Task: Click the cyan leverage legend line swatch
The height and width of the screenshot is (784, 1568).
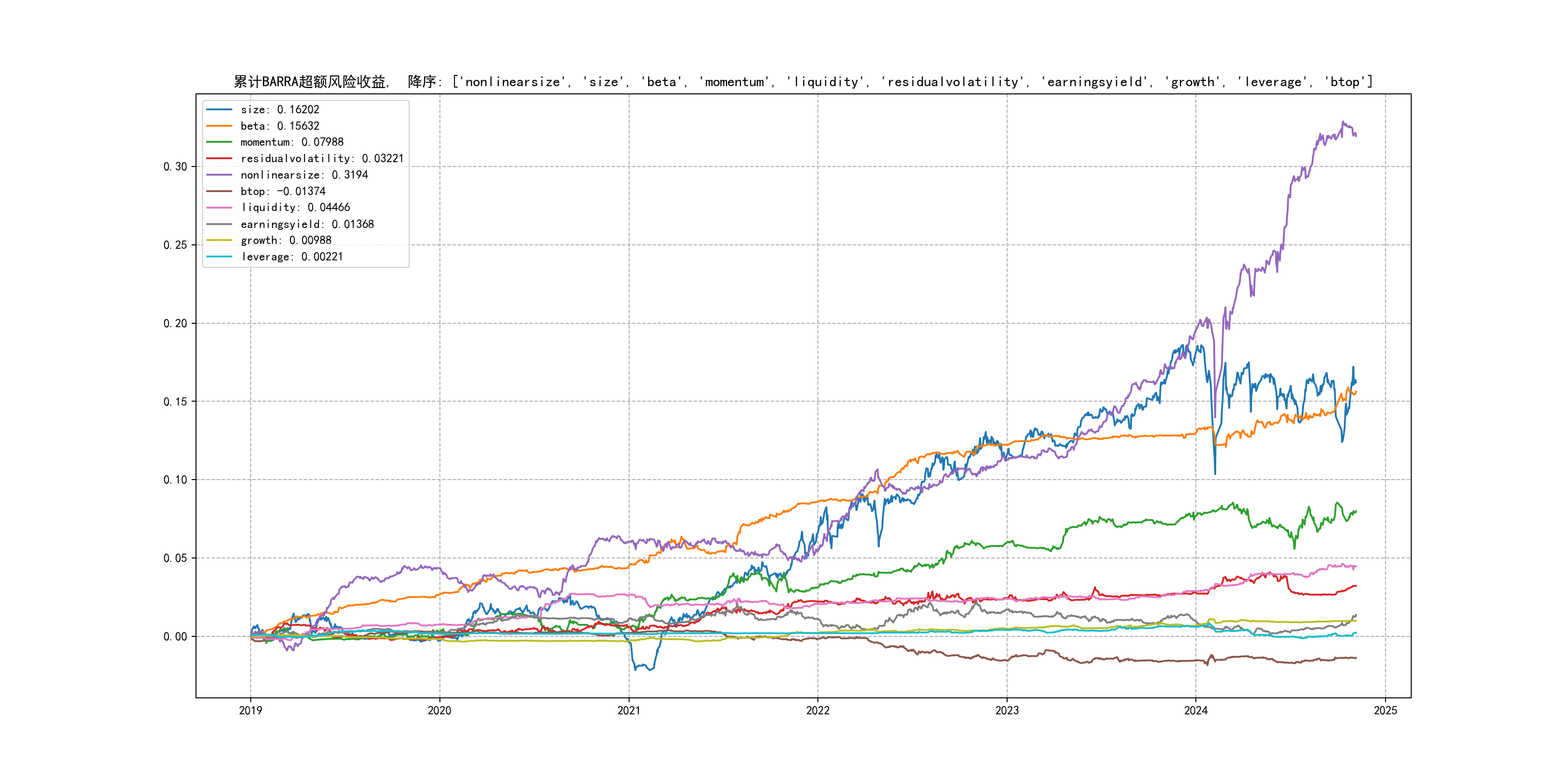Action: (x=219, y=257)
